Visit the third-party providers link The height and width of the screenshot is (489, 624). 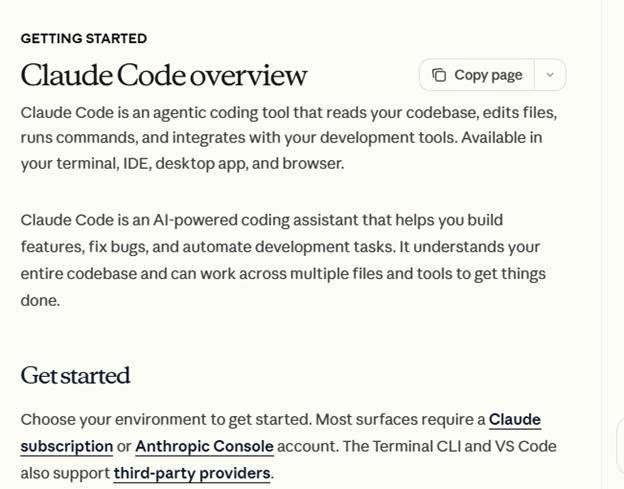[191, 473]
